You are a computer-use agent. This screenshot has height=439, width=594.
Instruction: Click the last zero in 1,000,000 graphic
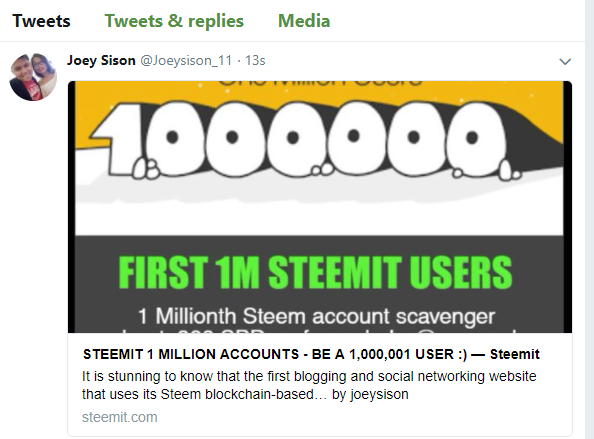coord(477,139)
